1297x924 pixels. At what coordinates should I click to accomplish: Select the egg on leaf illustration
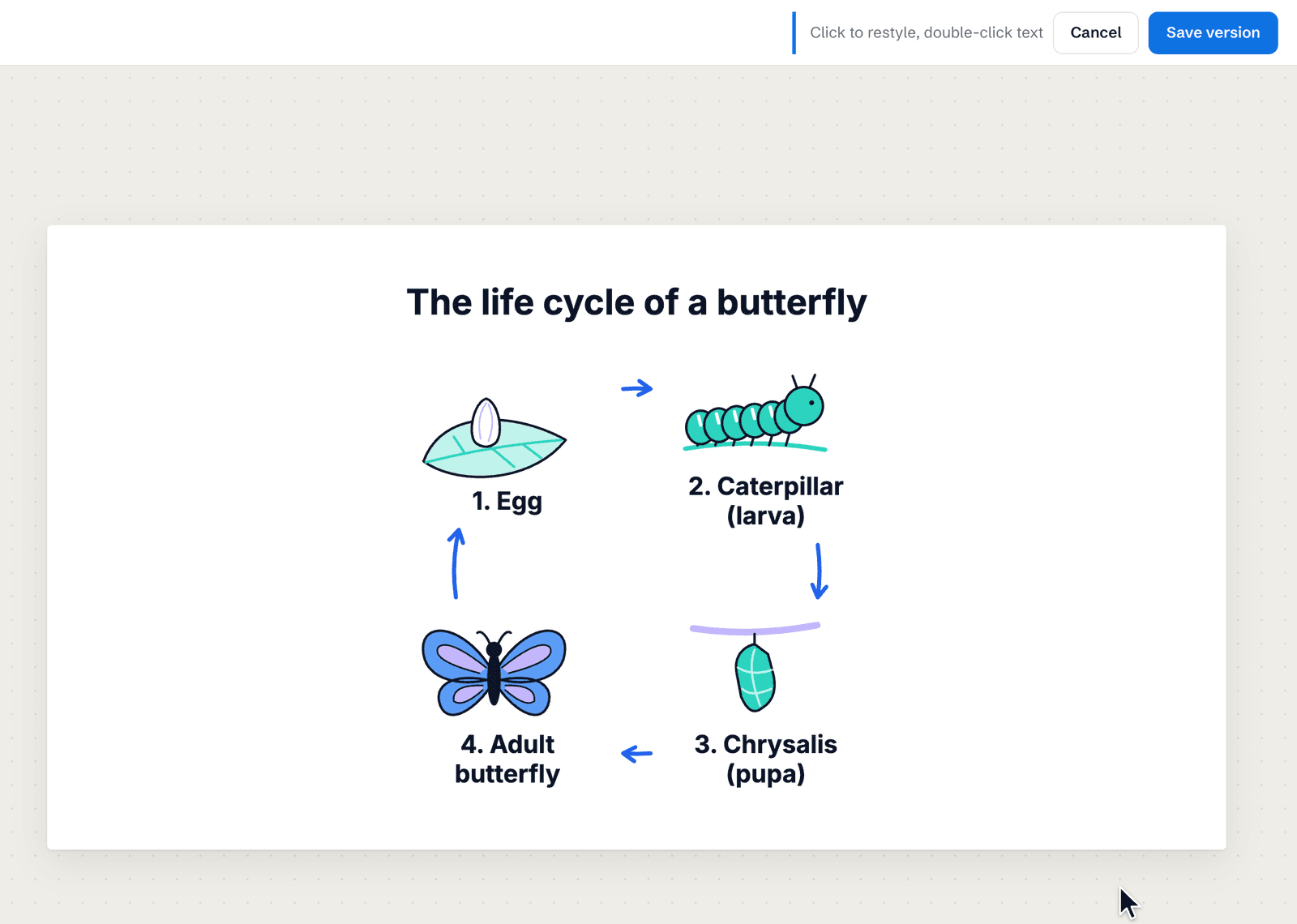494,438
